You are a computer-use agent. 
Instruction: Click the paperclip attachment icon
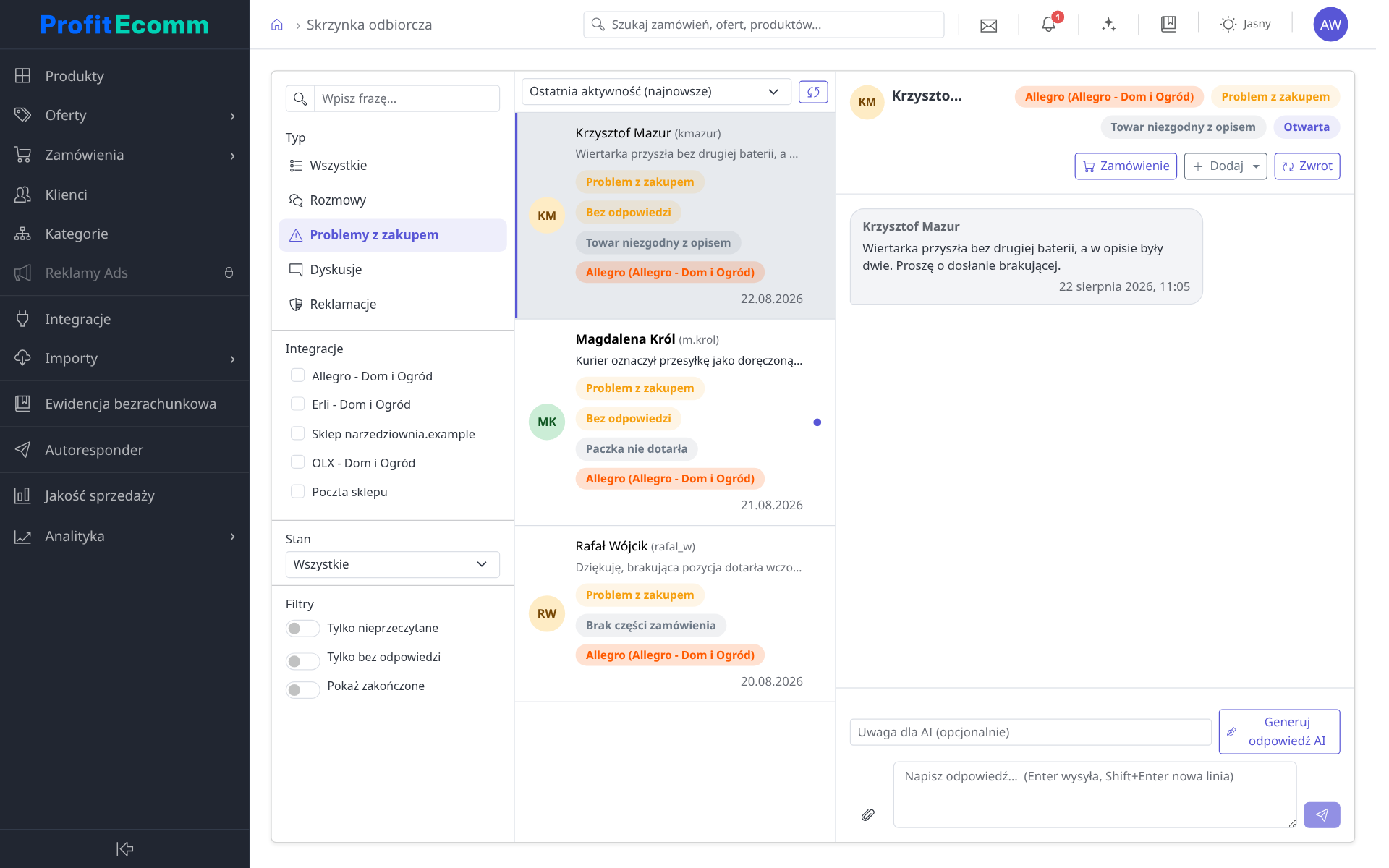868,815
